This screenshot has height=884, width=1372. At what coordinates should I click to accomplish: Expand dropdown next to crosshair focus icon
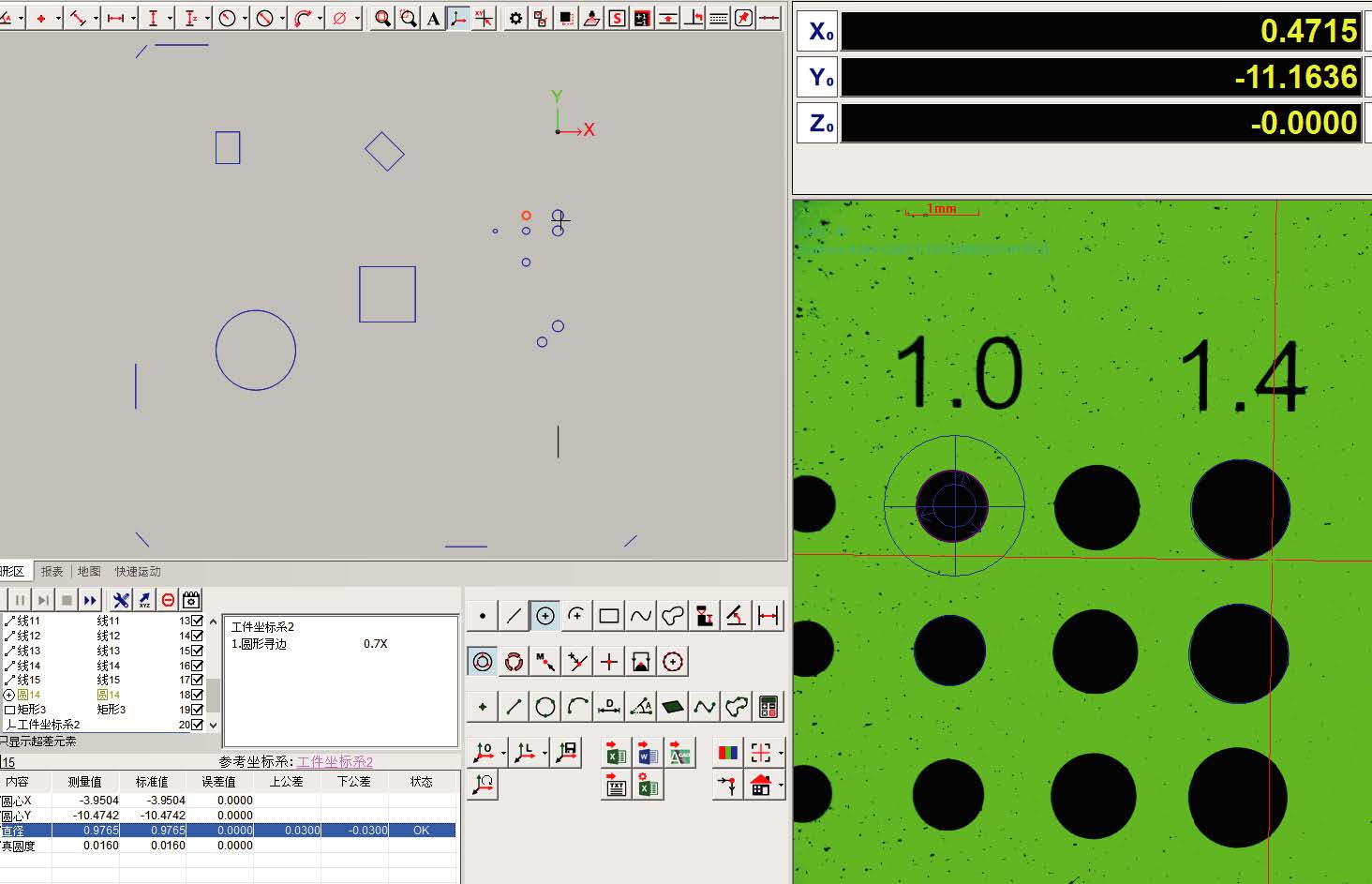click(x=781, y=753)
